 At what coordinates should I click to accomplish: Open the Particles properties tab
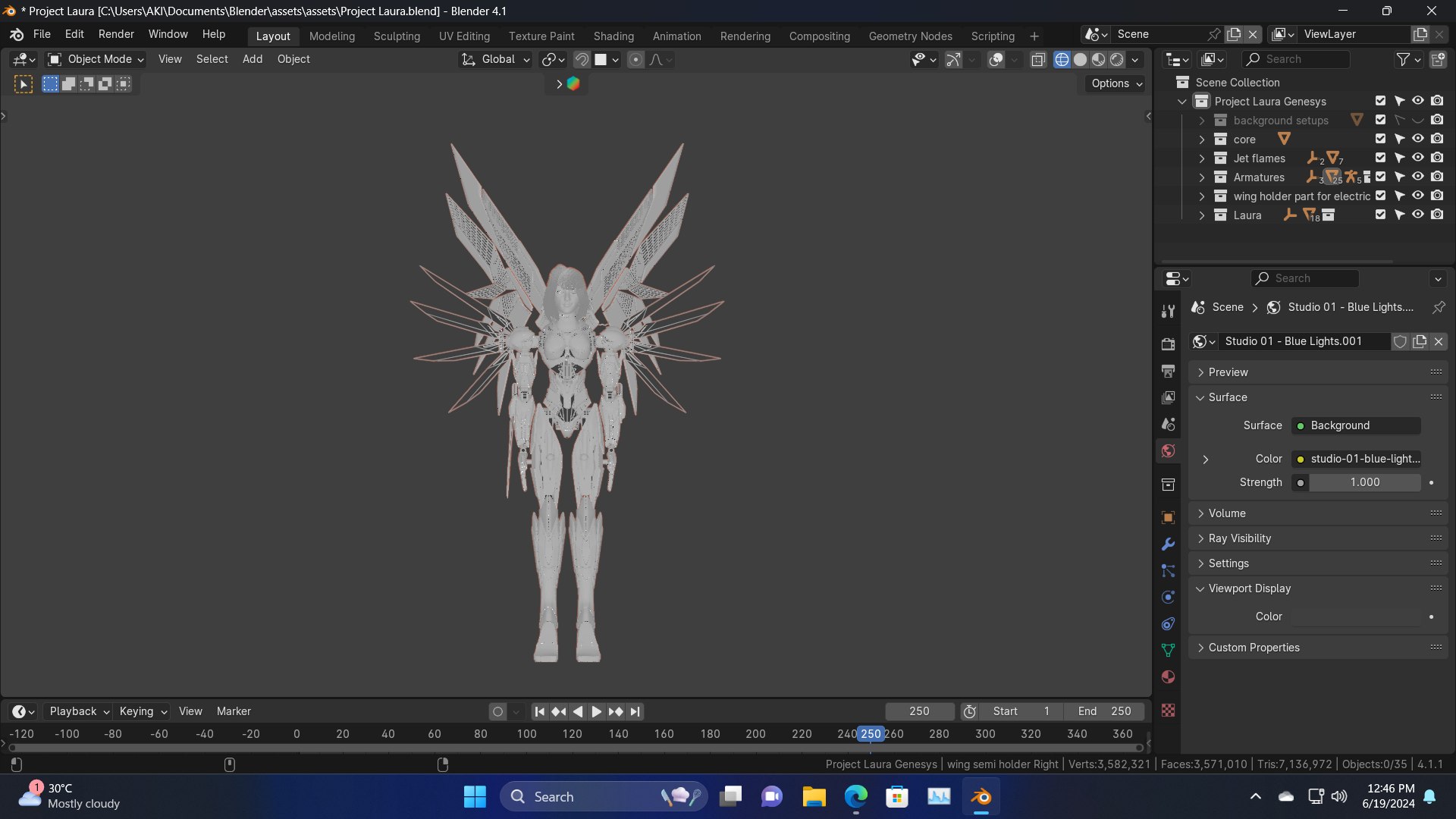pyautogui.click(x=1168, y=570)
